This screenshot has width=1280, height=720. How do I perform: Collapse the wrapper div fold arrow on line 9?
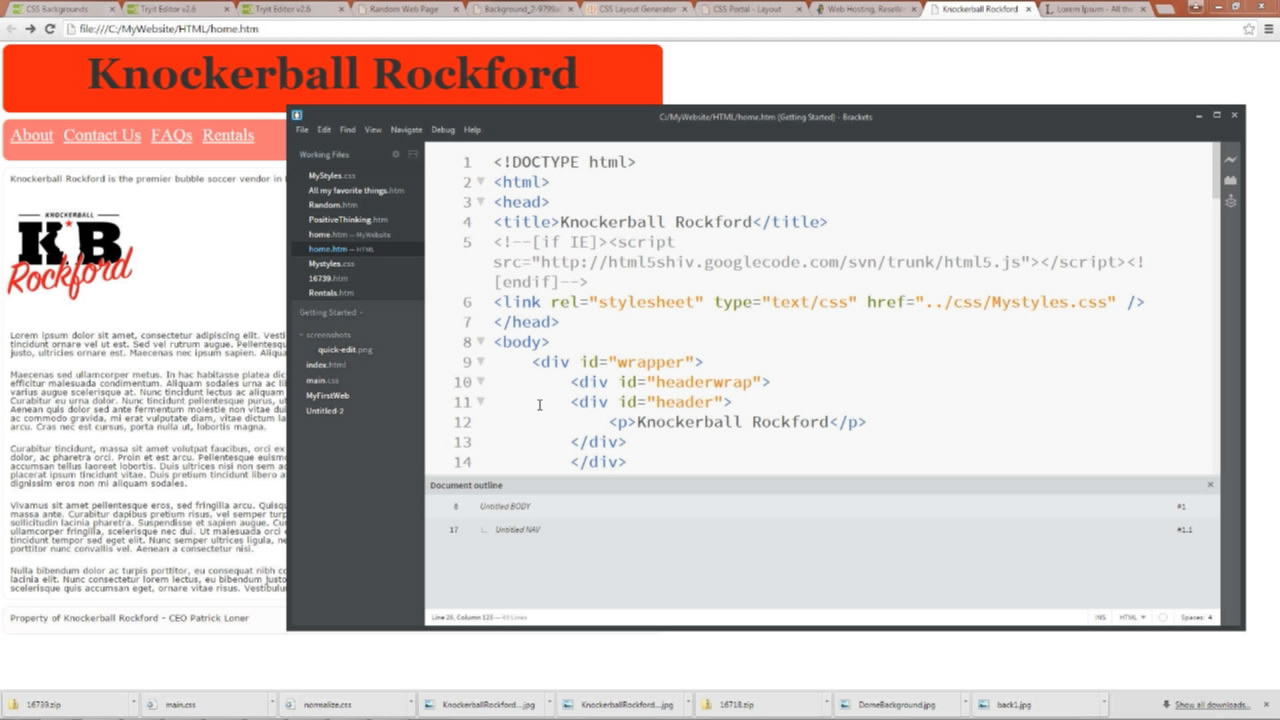click(480, 361)
